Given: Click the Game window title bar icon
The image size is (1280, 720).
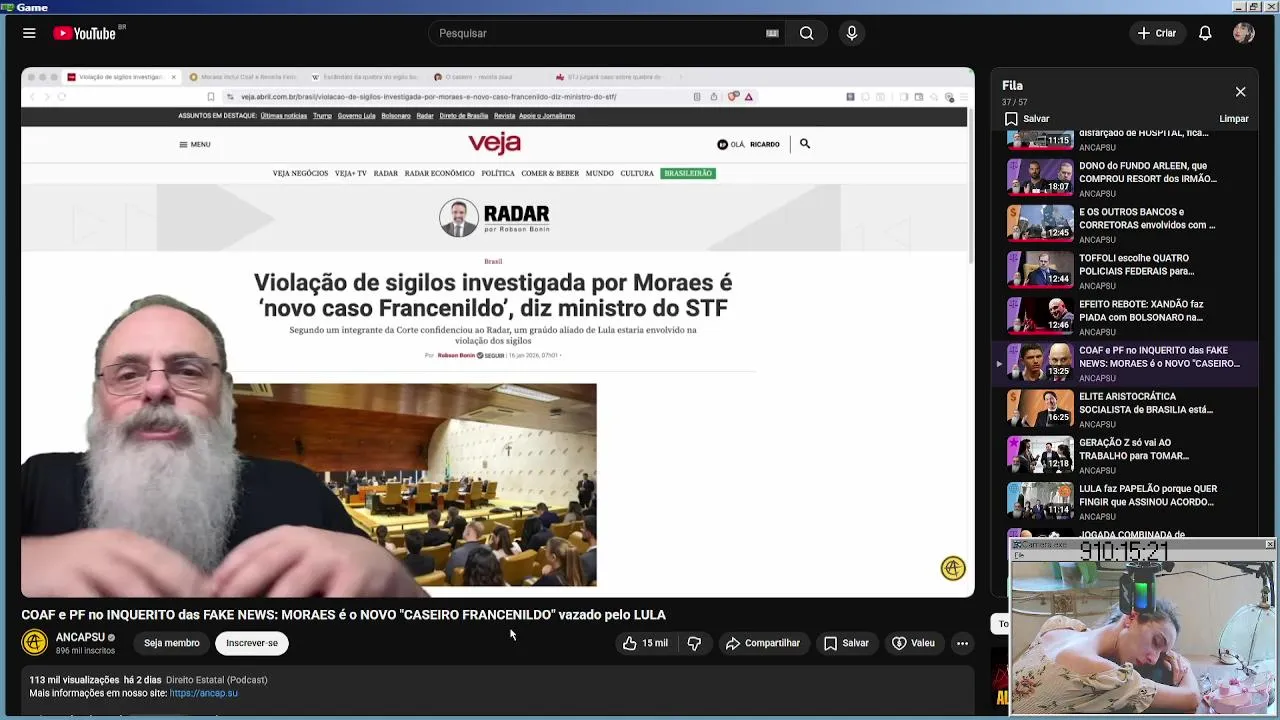Looking at the screenshot, I should point(8,7).
